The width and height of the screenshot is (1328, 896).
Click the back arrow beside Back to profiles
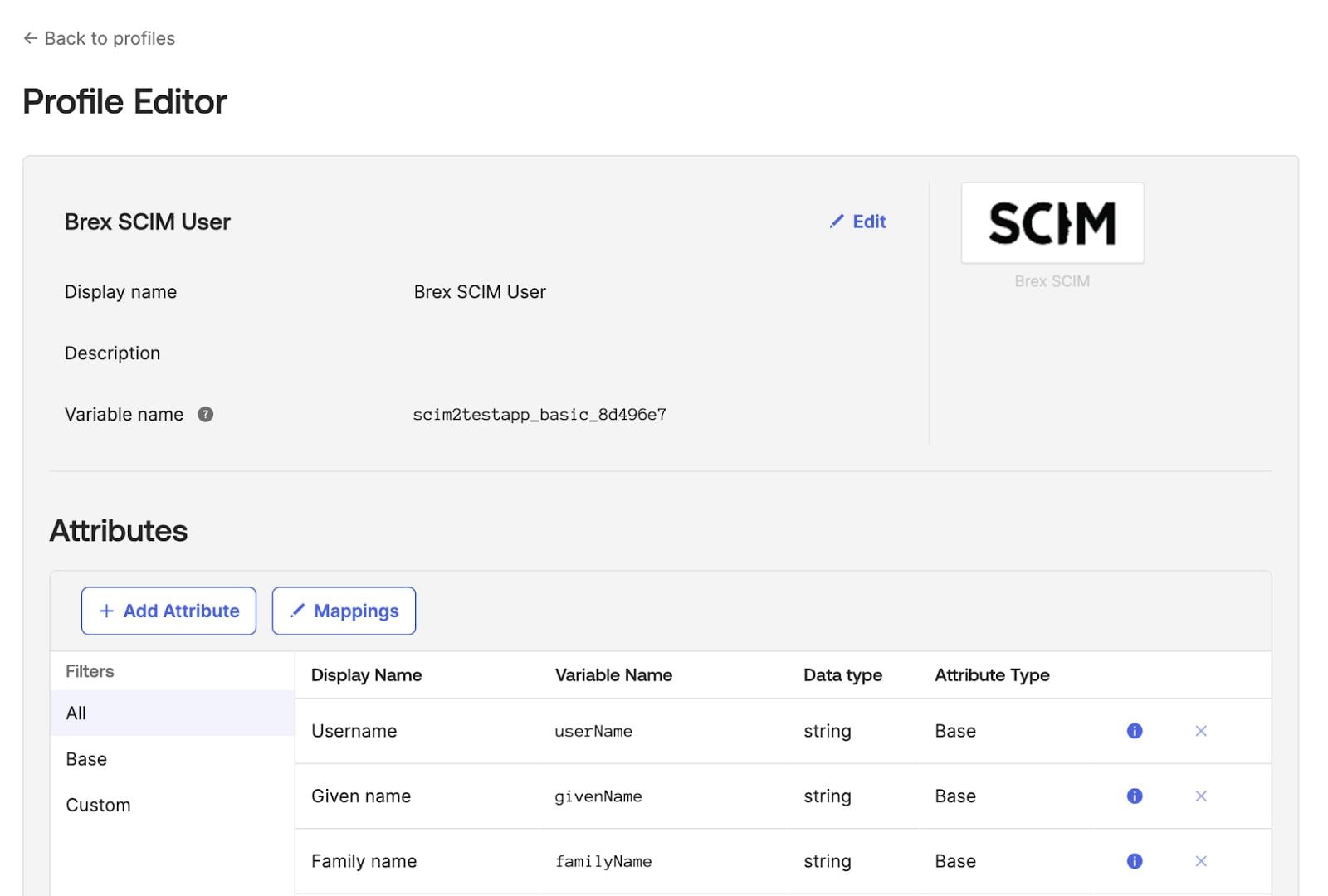coord(30,37)
